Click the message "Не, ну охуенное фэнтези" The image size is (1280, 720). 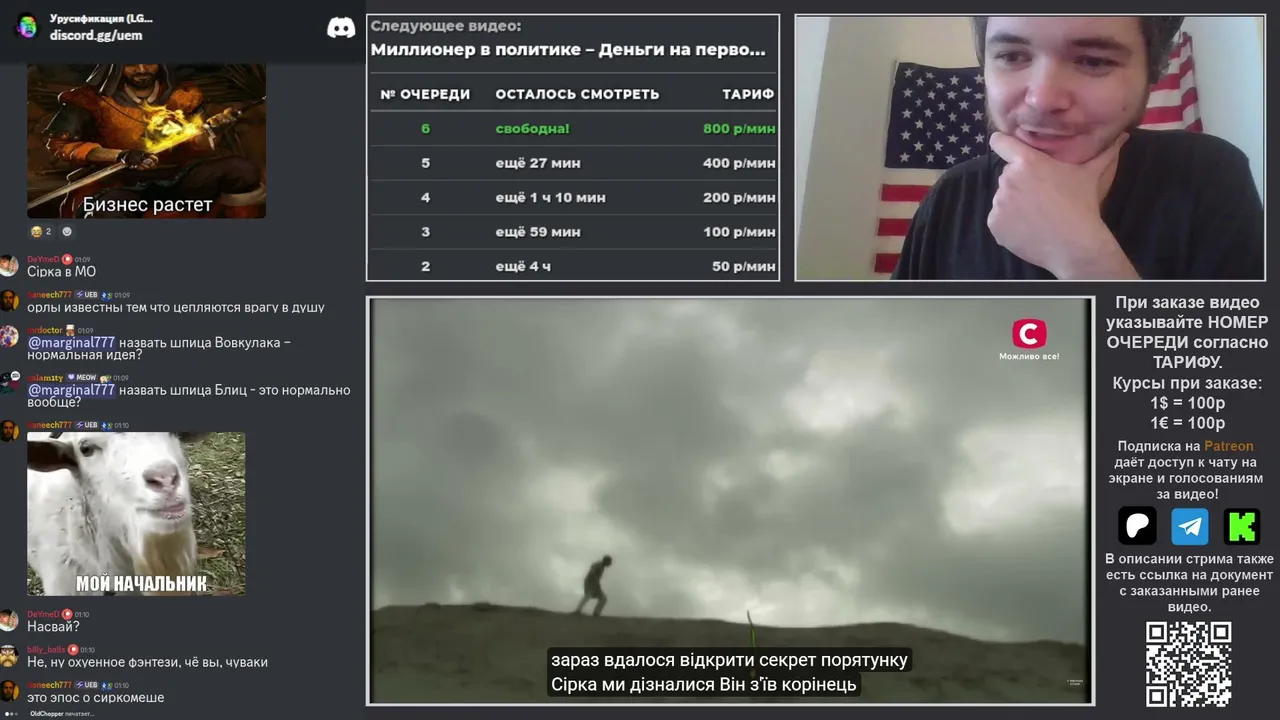pyautogui.click(x=147, y=662)
